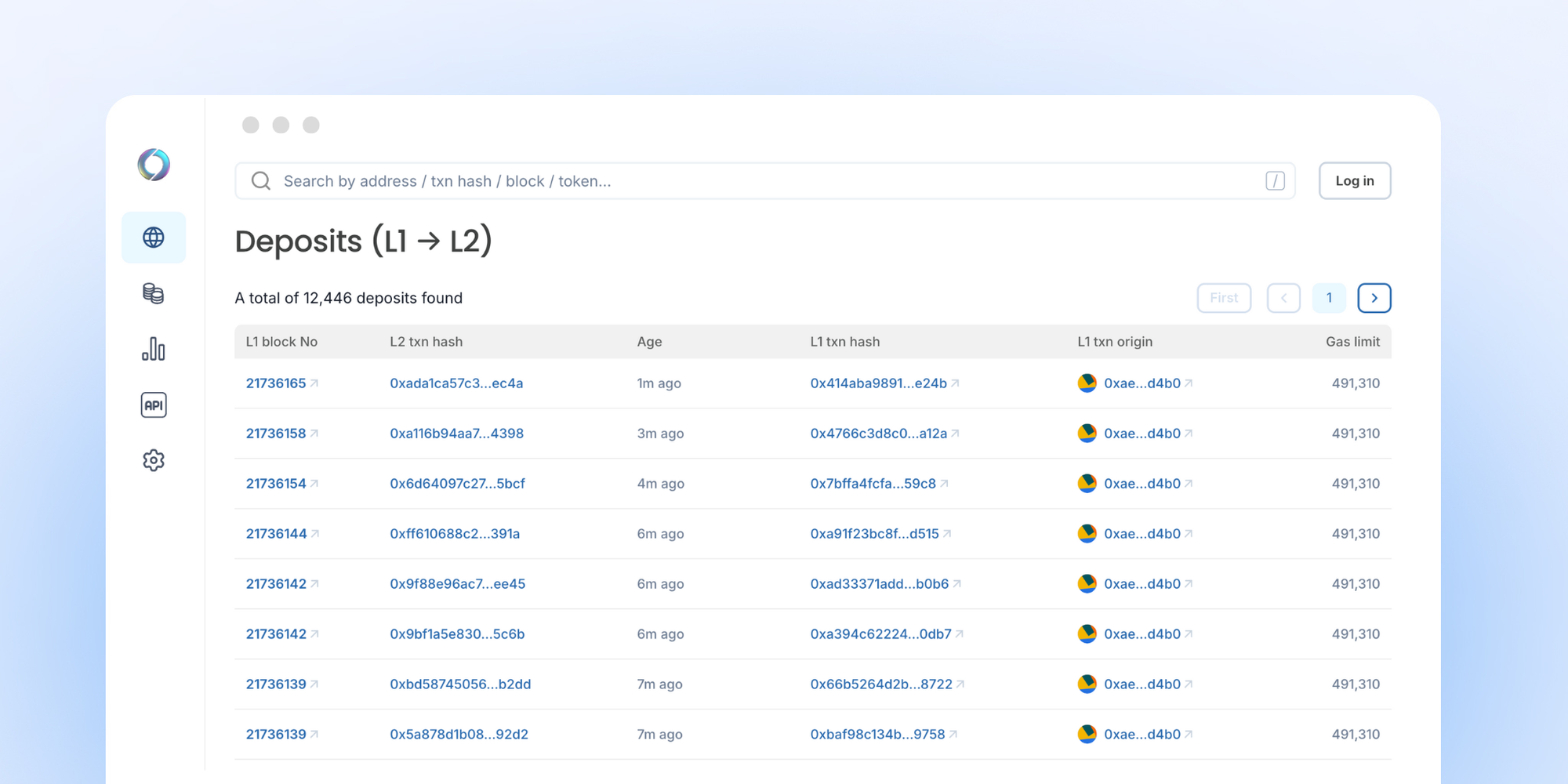Viewport: 1568px width, 784px height.
Task: Go to next page chevron
Action: click(1374, 298)
